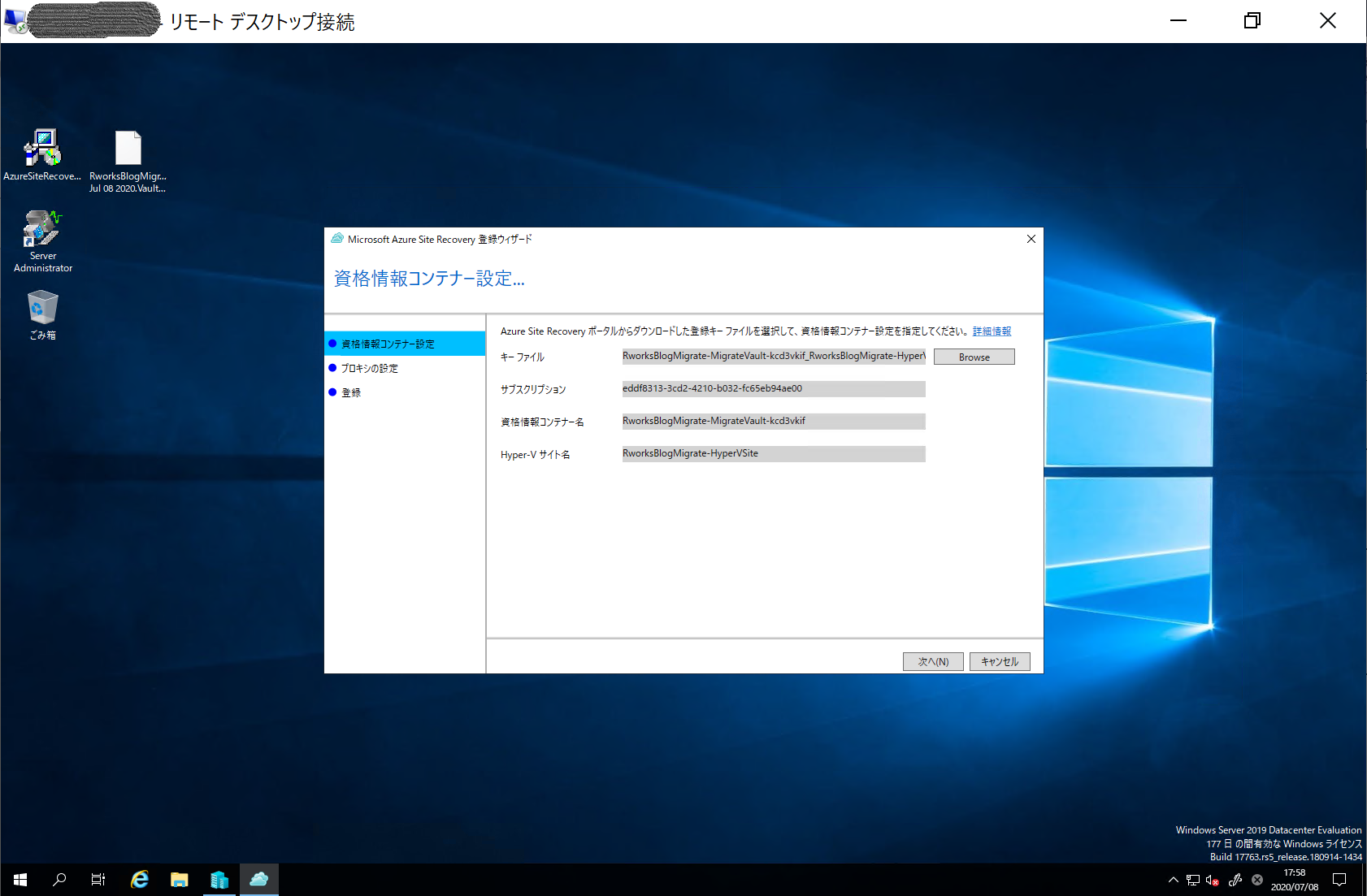
Task: Open the notification center icon
Action: point(1339,880)
